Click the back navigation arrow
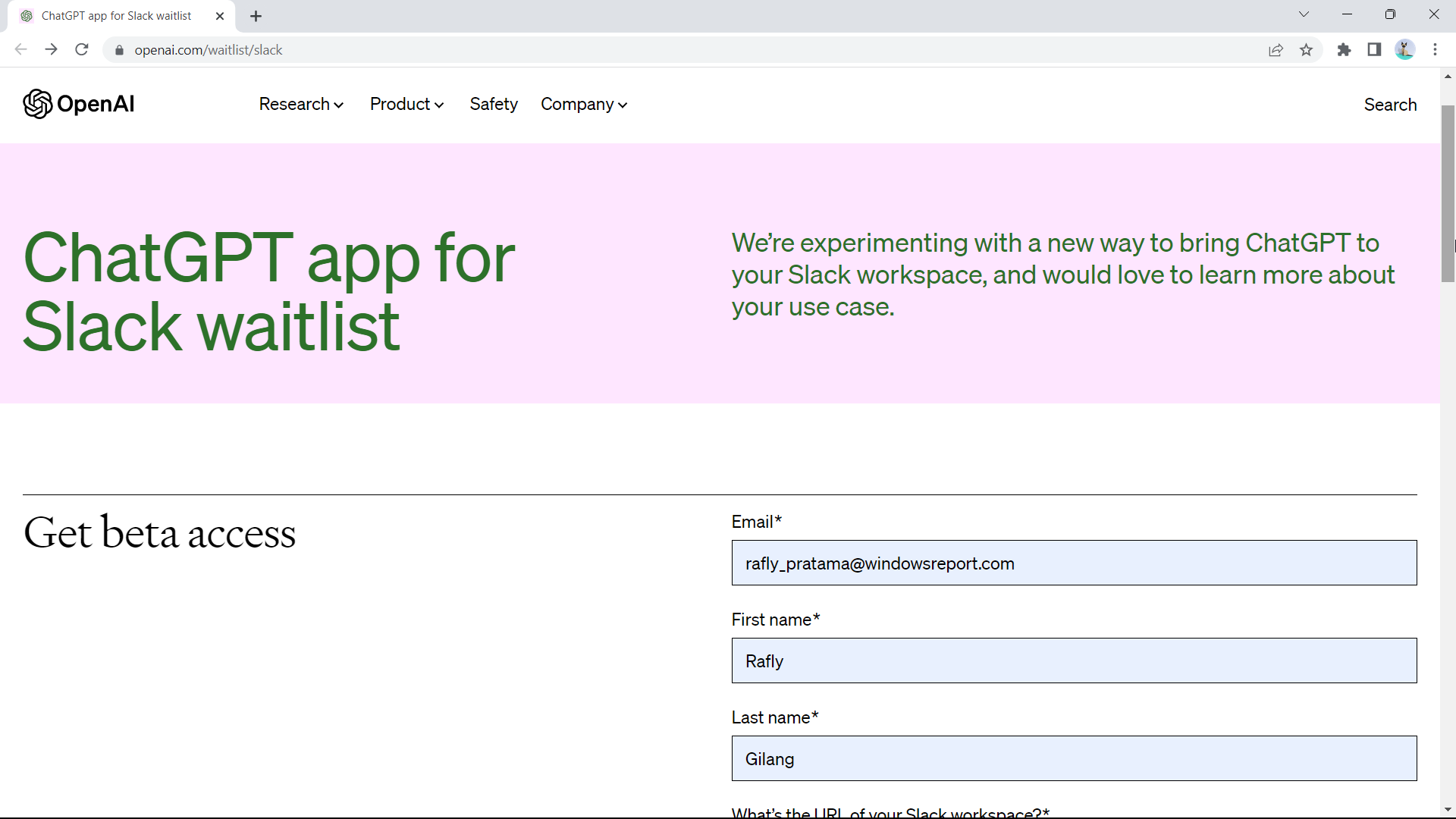 click(x=20, y=49)
